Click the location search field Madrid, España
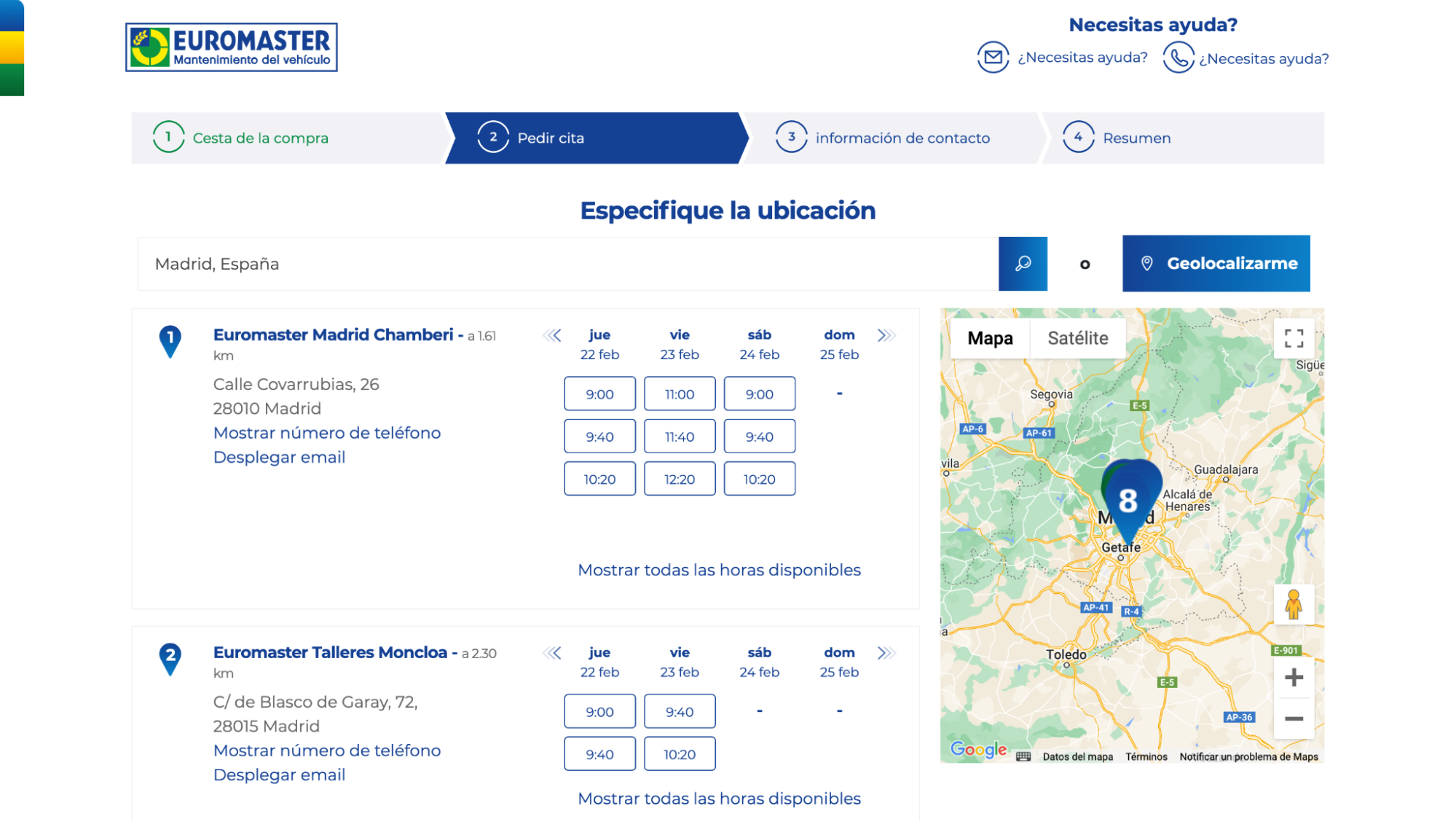Viewport: 1456px width, 822px height. 568,264
